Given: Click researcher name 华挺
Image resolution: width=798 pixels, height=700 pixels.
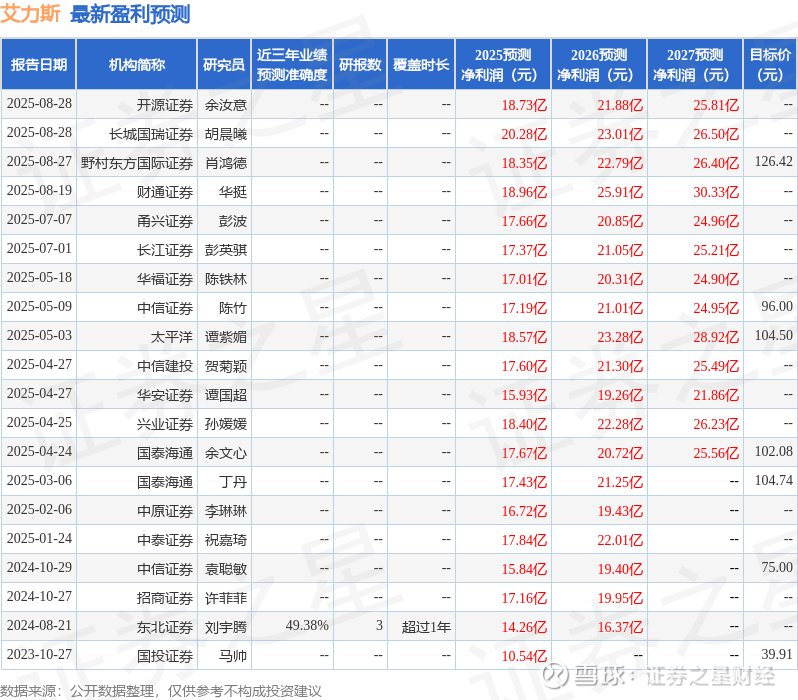Looking at the screenshot, I should (233, 192).
